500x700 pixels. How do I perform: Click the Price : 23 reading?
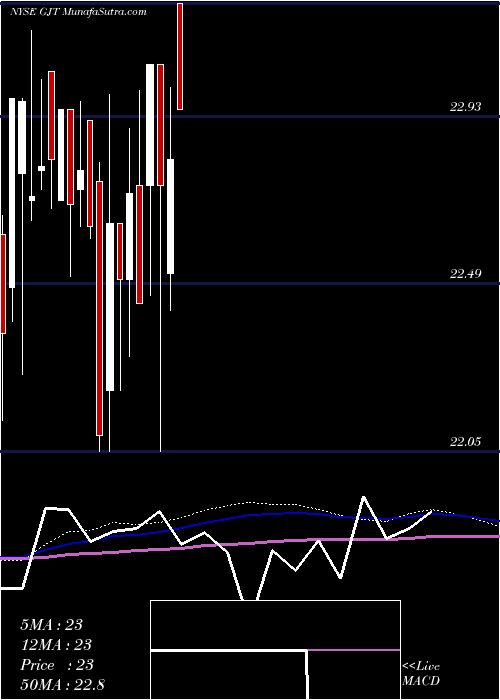[x=57, y=665]
